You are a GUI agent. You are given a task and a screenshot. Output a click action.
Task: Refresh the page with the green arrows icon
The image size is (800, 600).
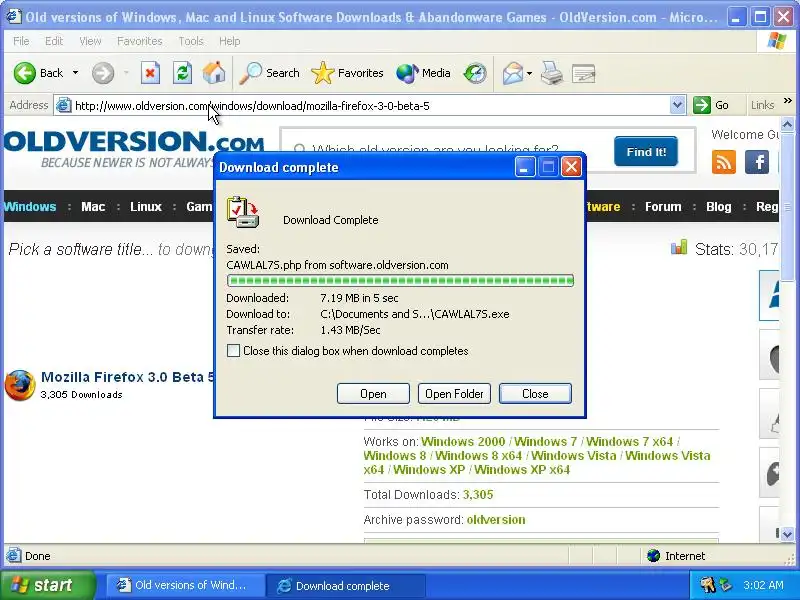(182, 73)
